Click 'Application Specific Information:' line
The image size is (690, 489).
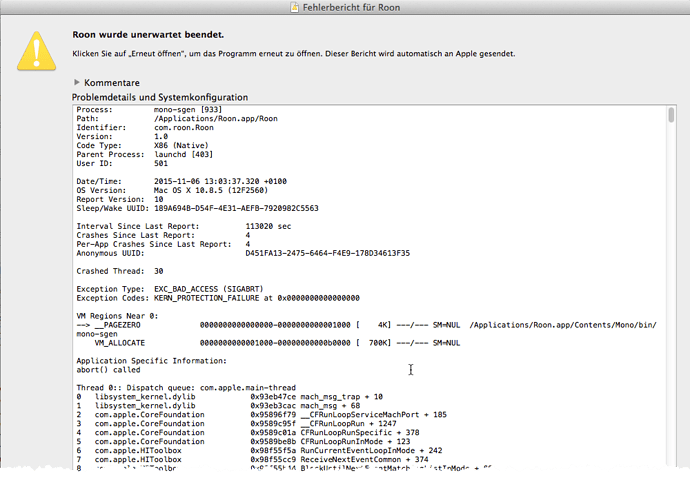point(151,361)
